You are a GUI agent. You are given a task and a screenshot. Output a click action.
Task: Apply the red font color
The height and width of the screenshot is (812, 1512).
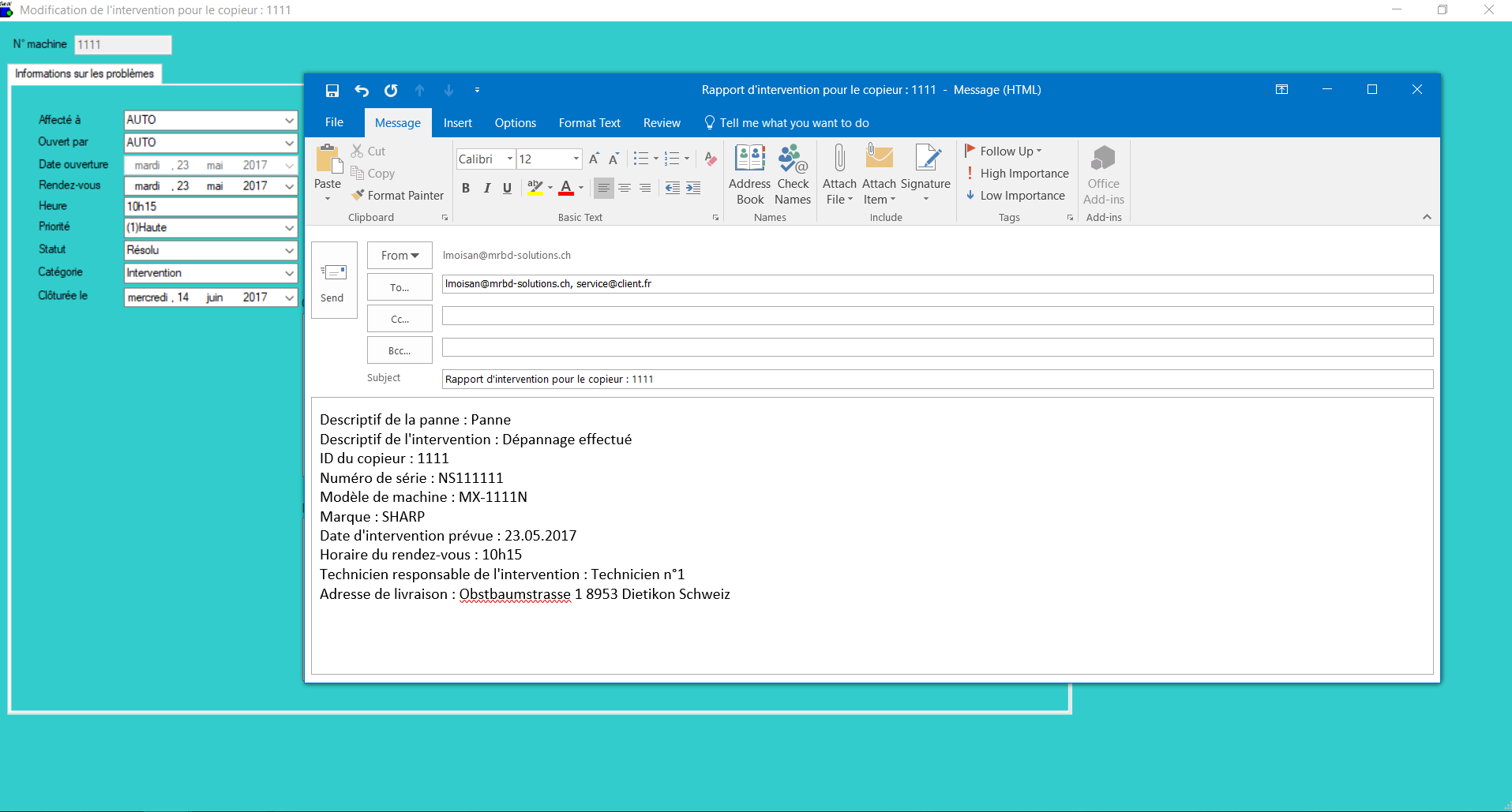click(x=566, y=188)
